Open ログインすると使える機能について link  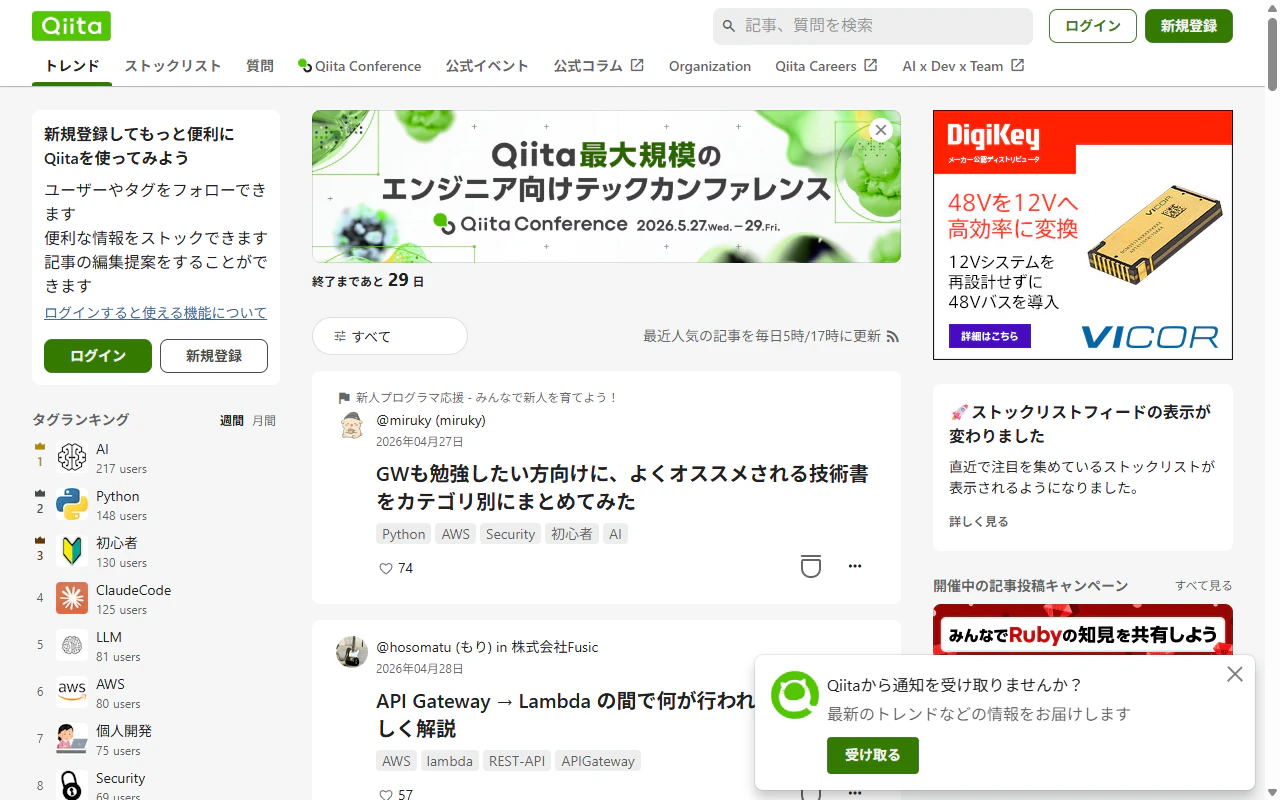click(x=156, y=313)
